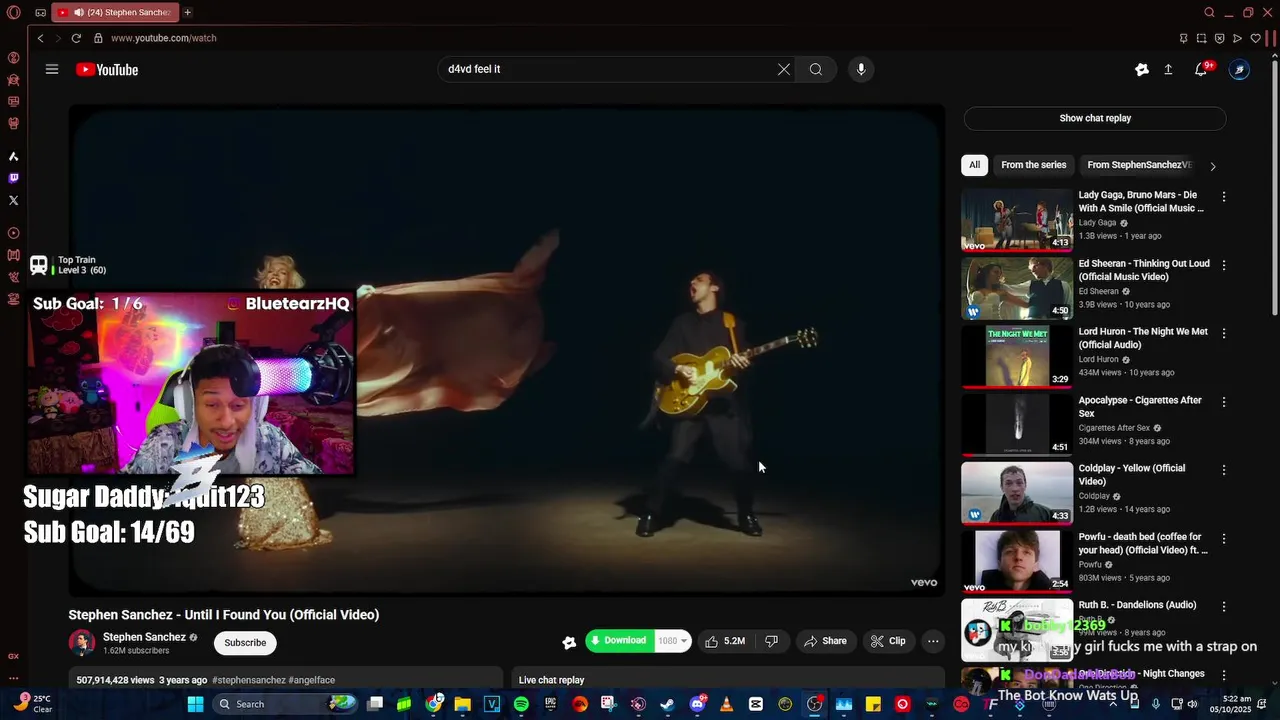This screenshot has width=1280, height=720.
Task: Clear the search box with the X
Action: point(784,69)
